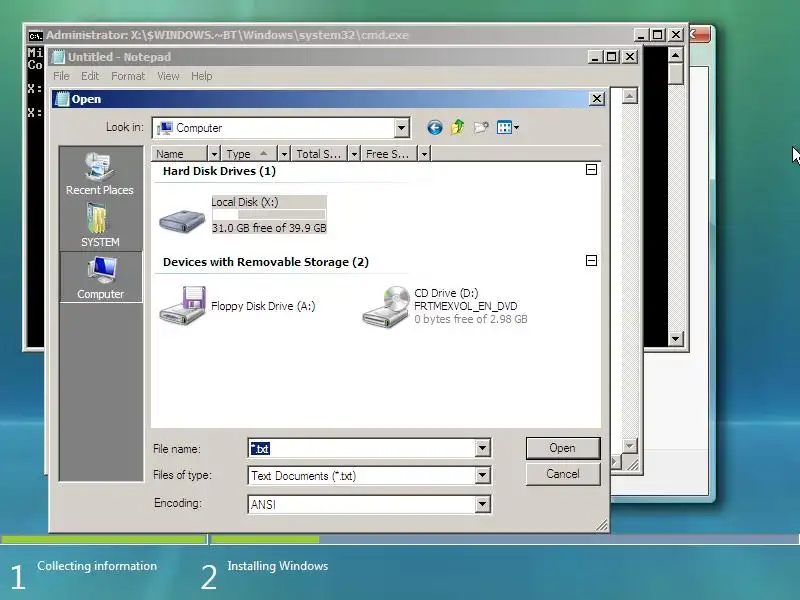This screenshot has width=800, height=600.
Task: Open Notepad View menu
Action: click(x=168, y=76)
